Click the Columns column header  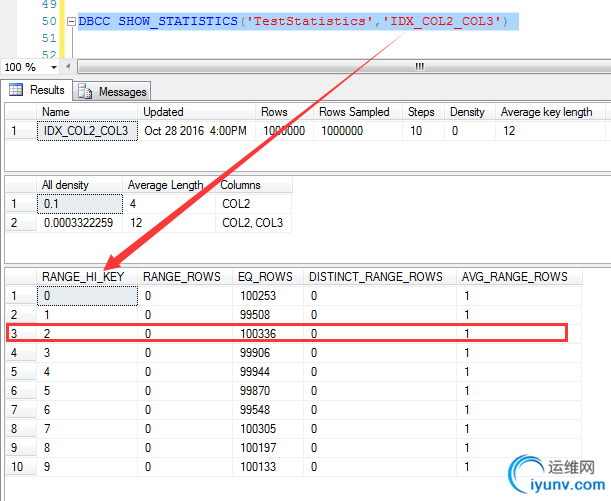coord(254,185)
